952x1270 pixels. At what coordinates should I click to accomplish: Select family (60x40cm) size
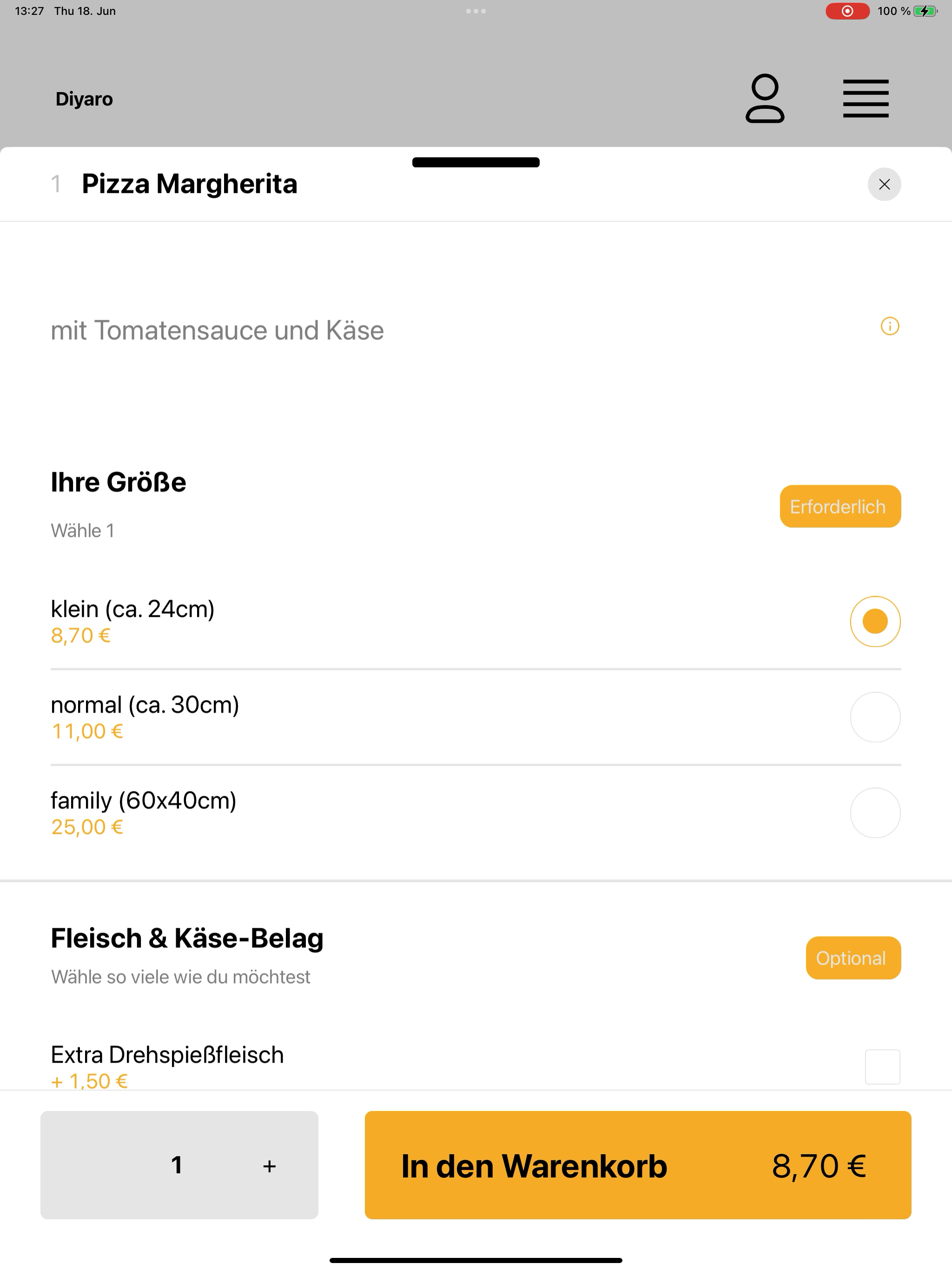click(875, 813)
